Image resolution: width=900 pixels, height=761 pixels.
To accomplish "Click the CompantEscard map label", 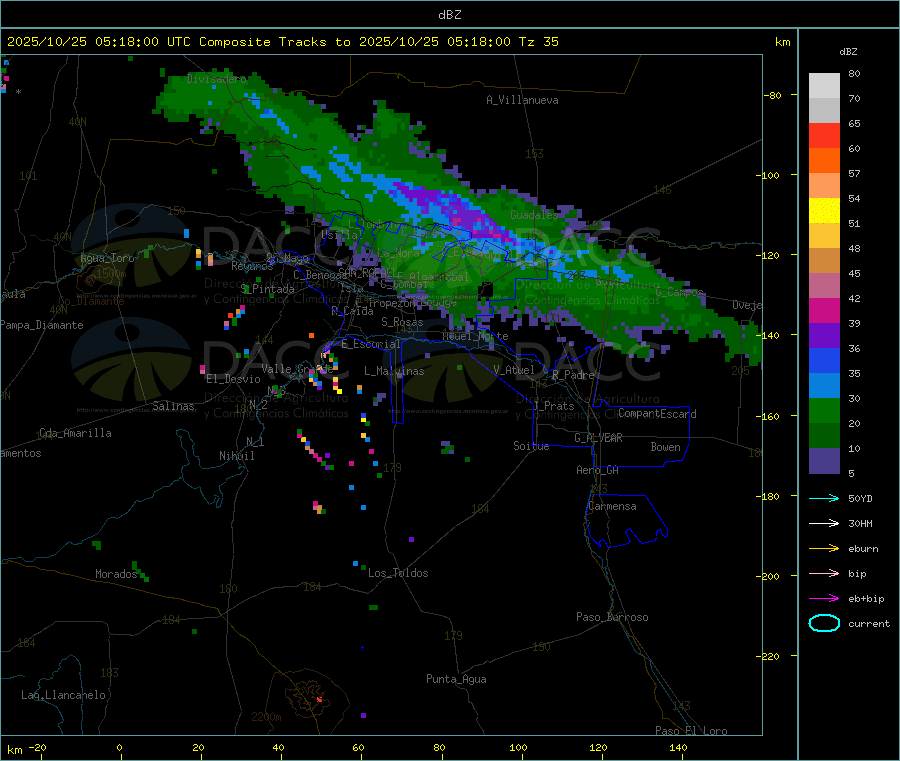I will tap(657, 414).
